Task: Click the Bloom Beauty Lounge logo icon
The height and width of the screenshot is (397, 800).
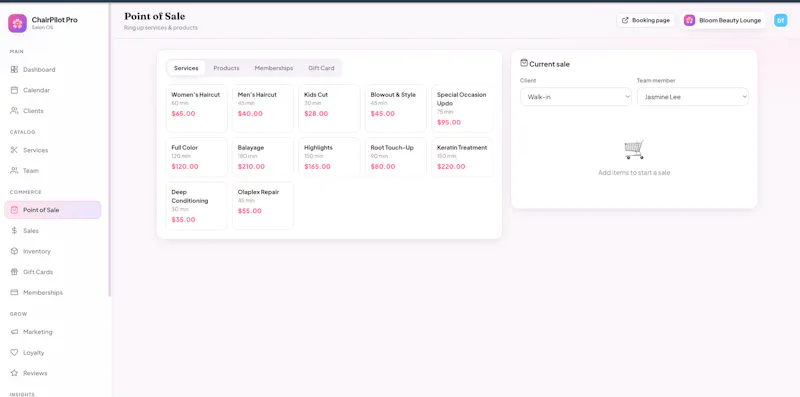Action: (689, 20)
